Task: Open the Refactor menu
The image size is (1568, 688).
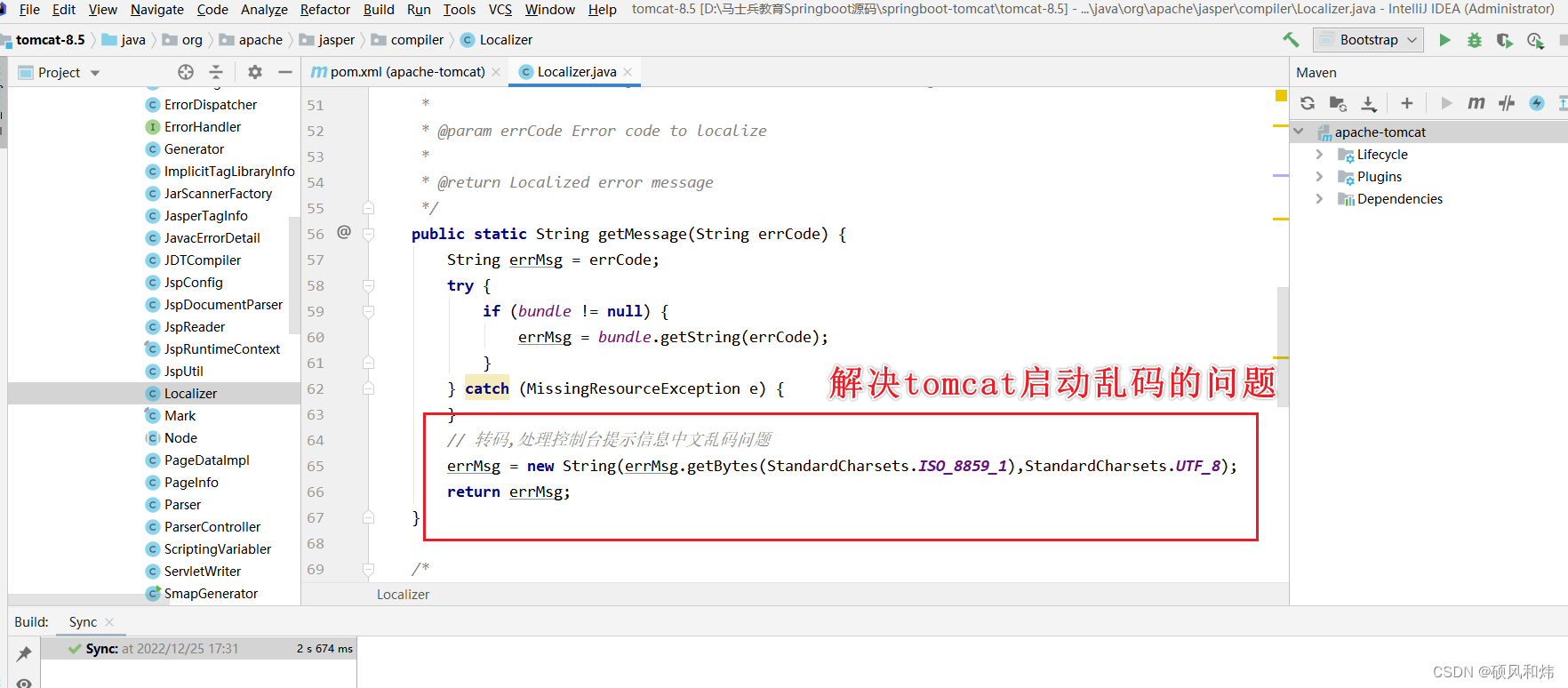Action: (x=325, y=9)
